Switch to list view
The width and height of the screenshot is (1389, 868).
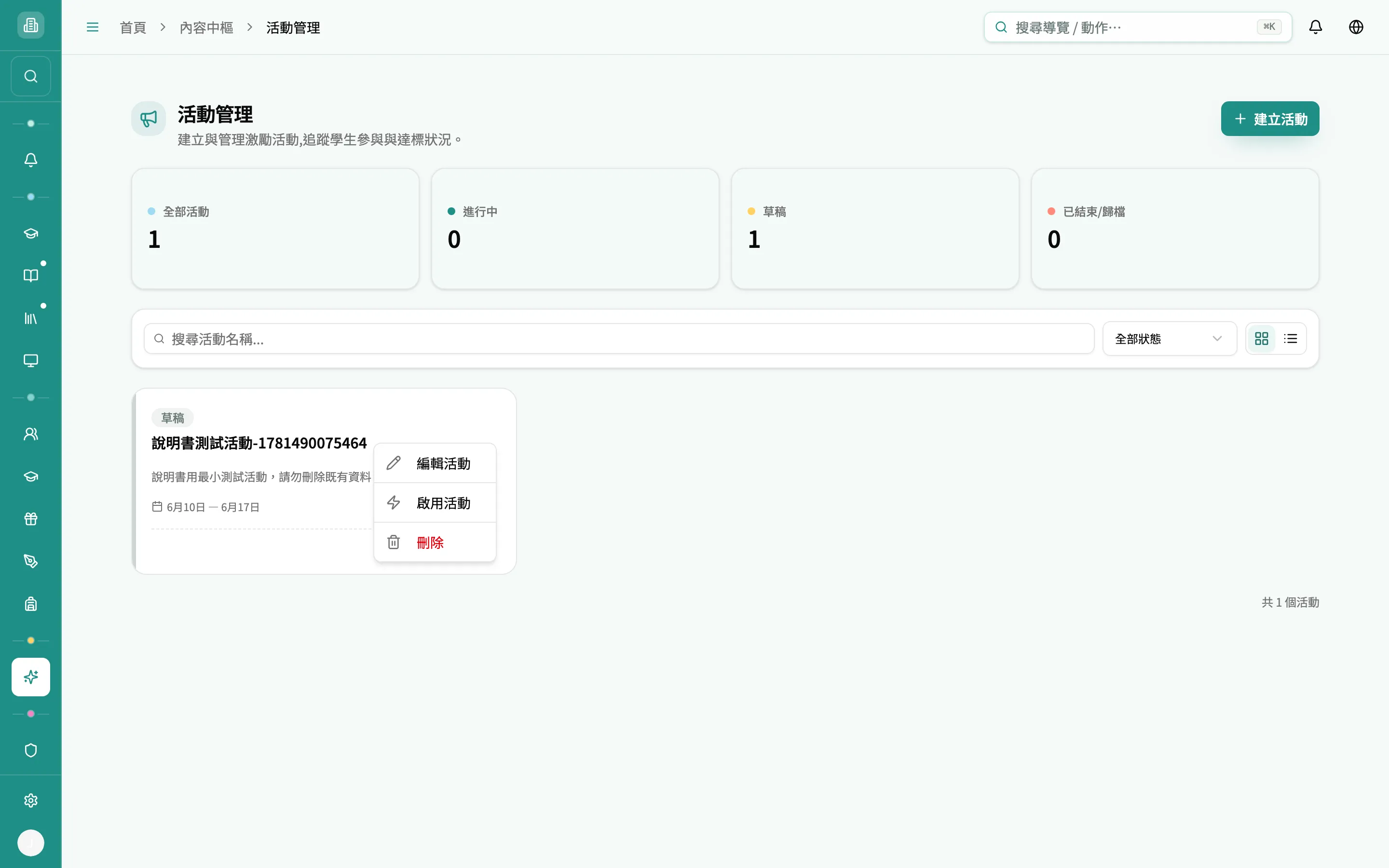pyautogui.click(x=1290, y=339)
